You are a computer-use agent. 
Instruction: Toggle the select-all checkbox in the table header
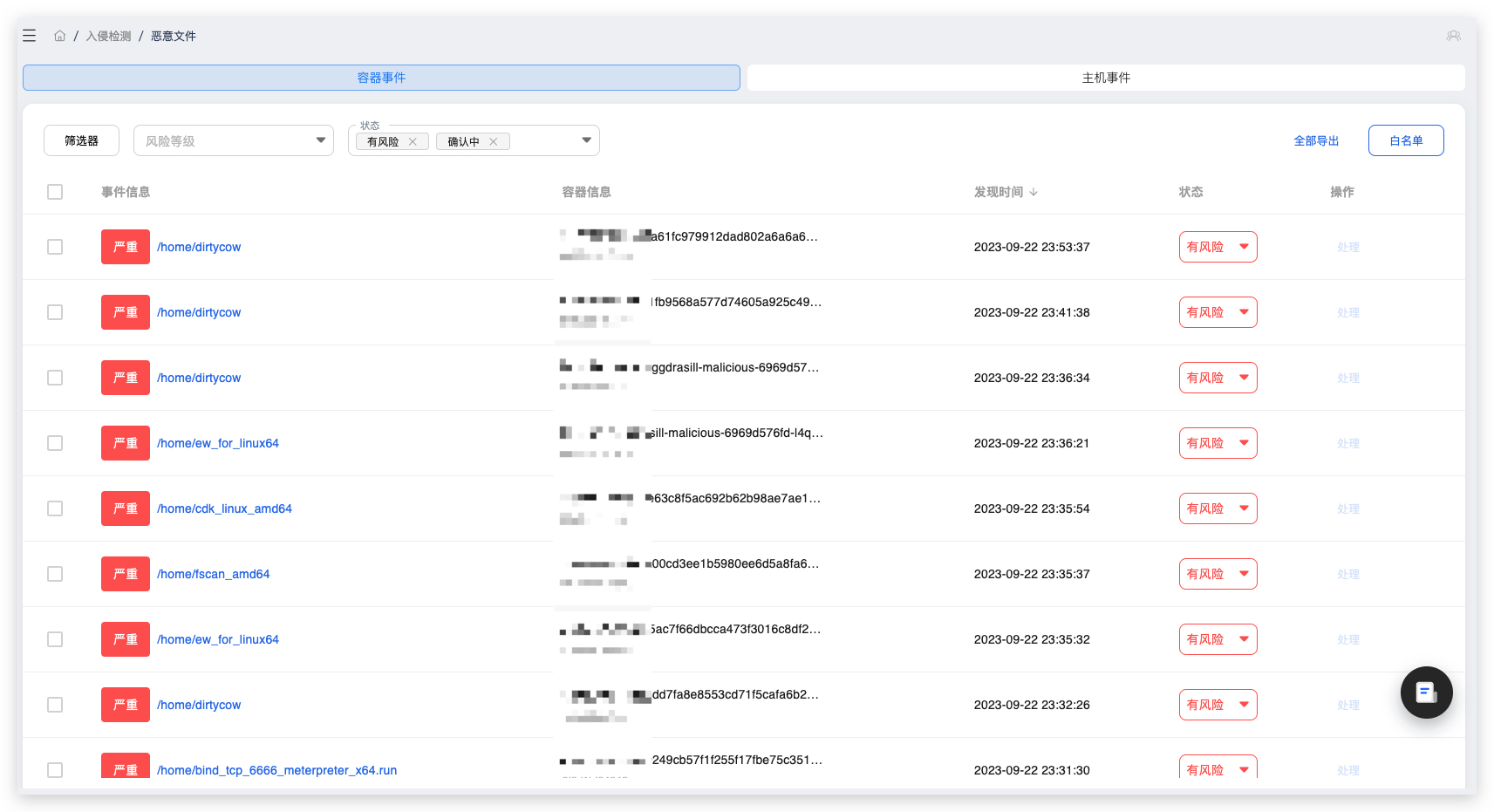coord(55,192)
